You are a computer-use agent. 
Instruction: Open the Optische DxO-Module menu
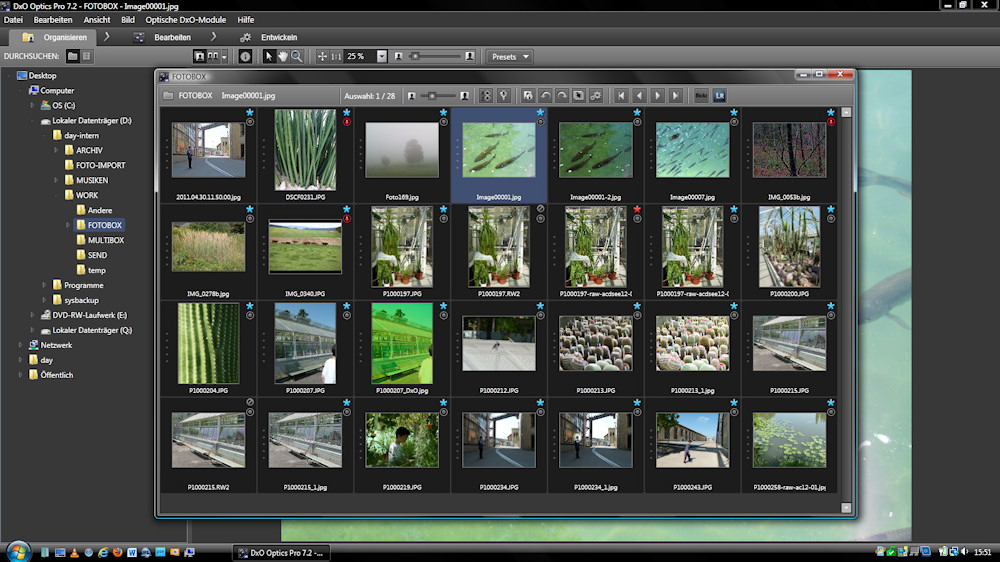point(185,19)
